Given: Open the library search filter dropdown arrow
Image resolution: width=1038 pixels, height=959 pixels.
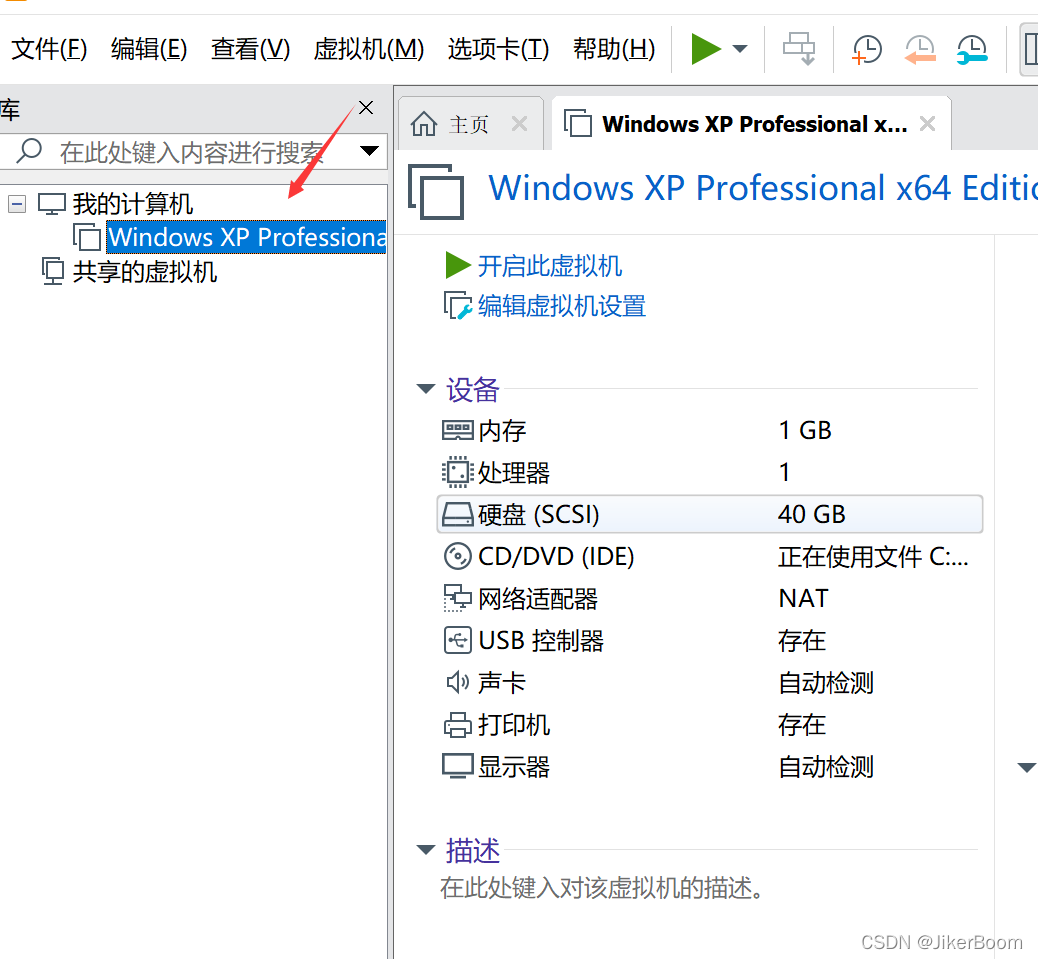Looking at the screenshot, I should coord(369,151).
